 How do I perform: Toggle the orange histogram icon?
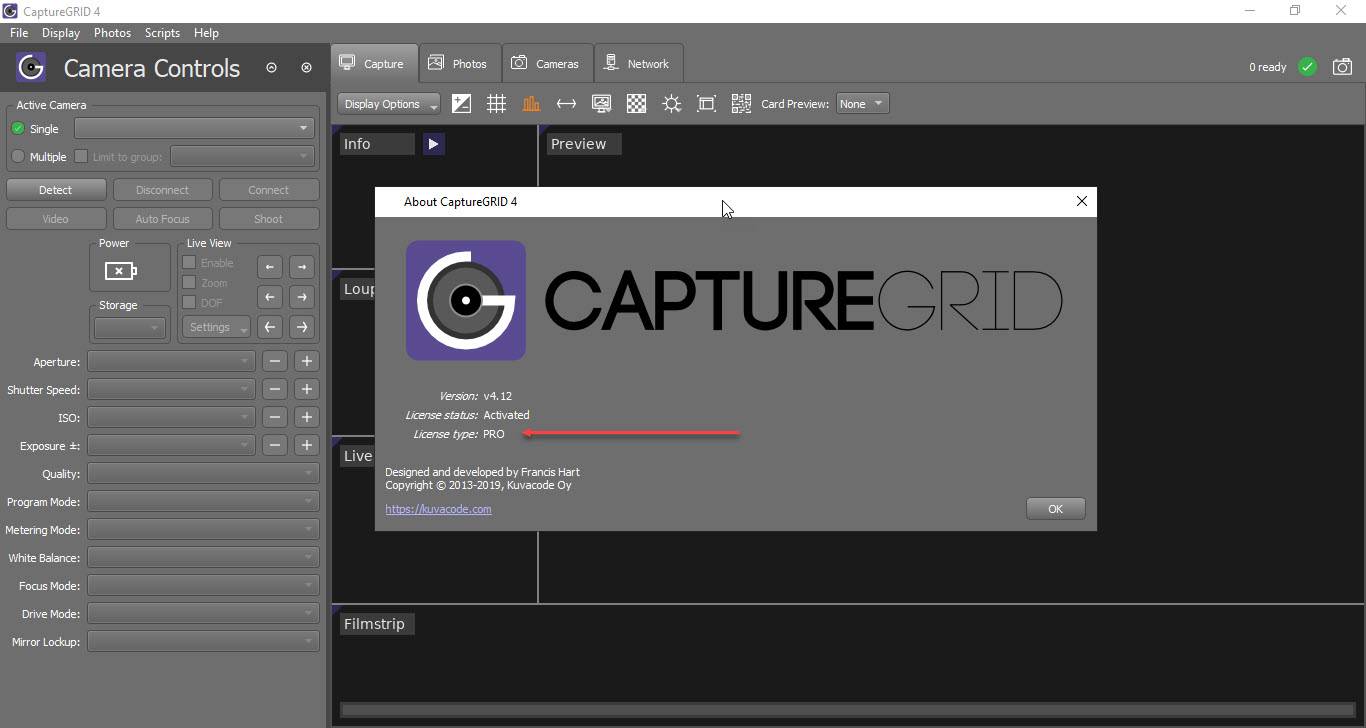coord(531,104)
